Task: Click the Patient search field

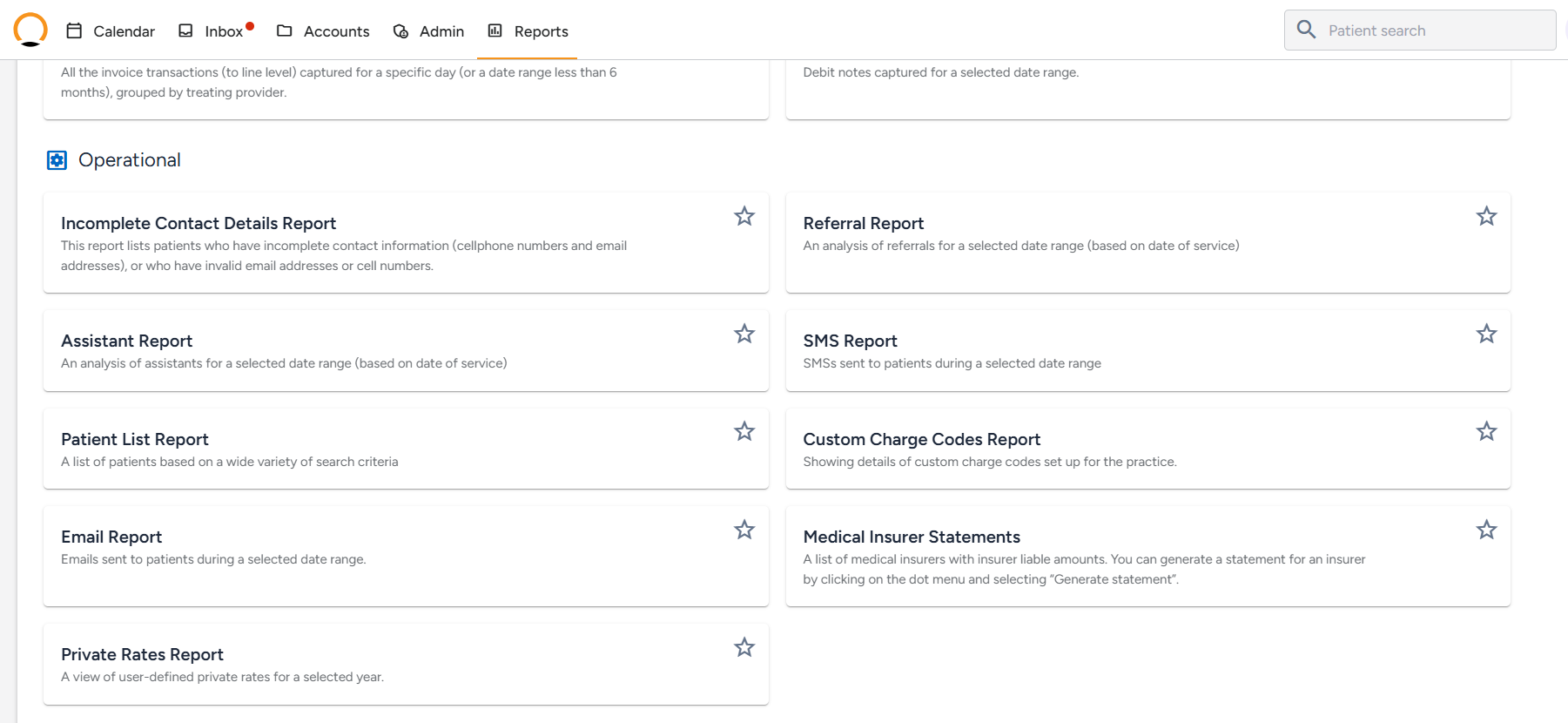Action: coord(1420,30)
